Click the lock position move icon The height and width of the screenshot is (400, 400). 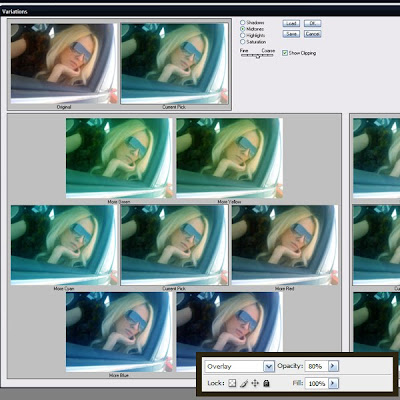point(255,383)
